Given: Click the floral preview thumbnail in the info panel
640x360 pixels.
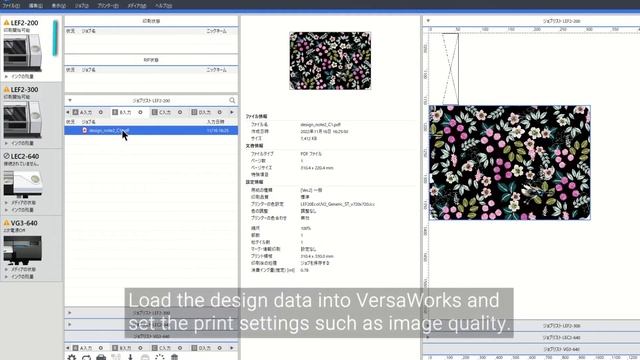Looking at the screenshot, I should tap(330, 61).
